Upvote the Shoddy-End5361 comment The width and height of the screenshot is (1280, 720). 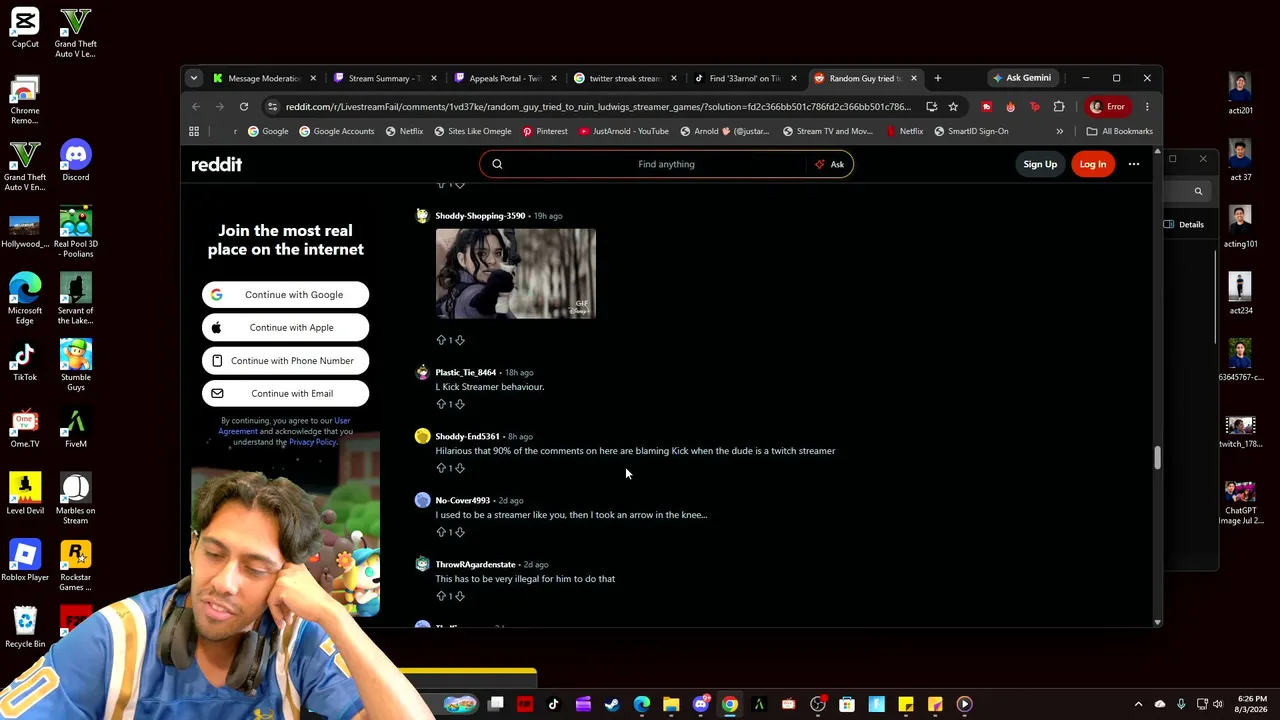tap(441, 468)
